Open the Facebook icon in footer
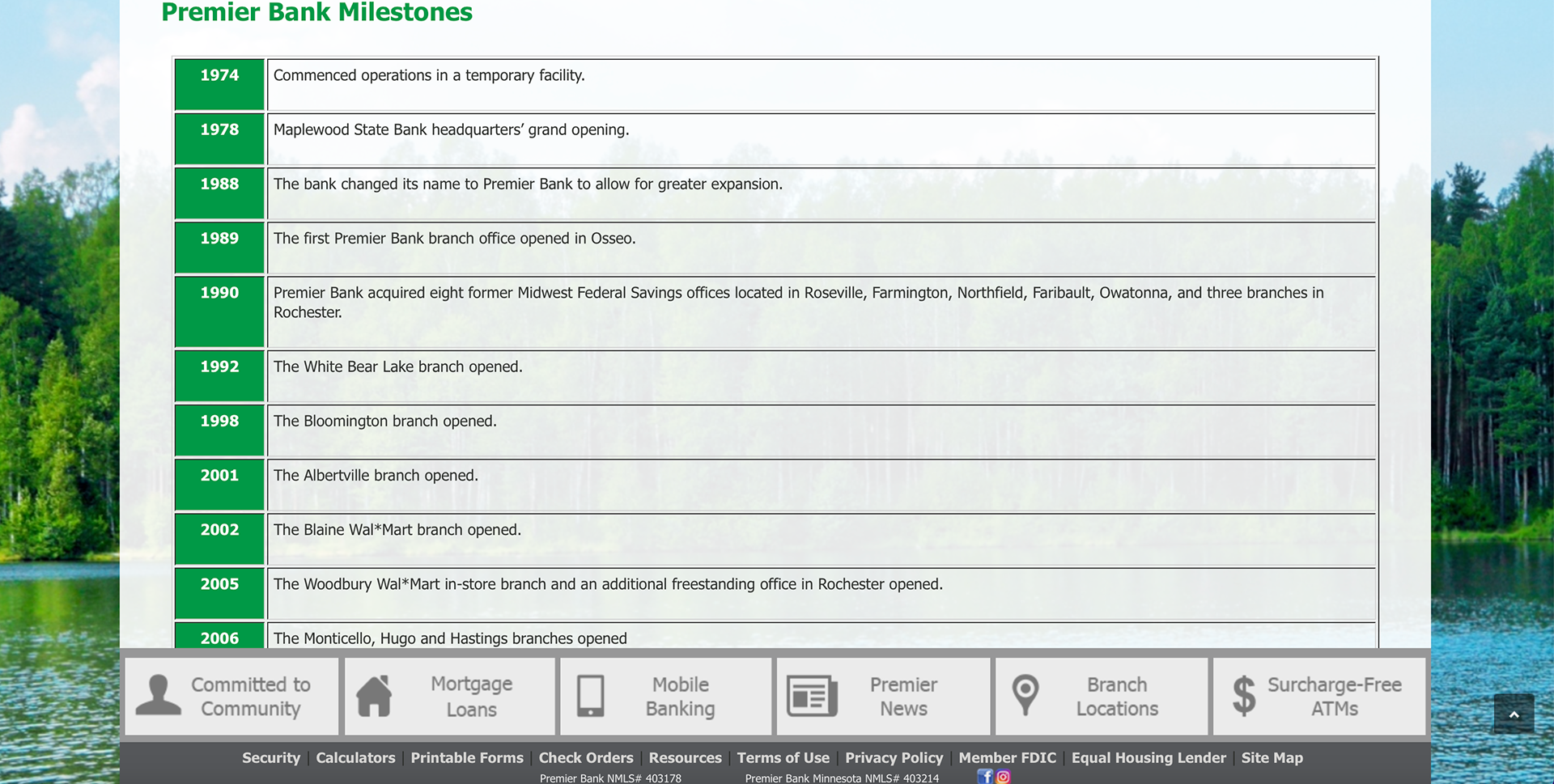This screenshot has width=1554, height=784. point(985,777)
